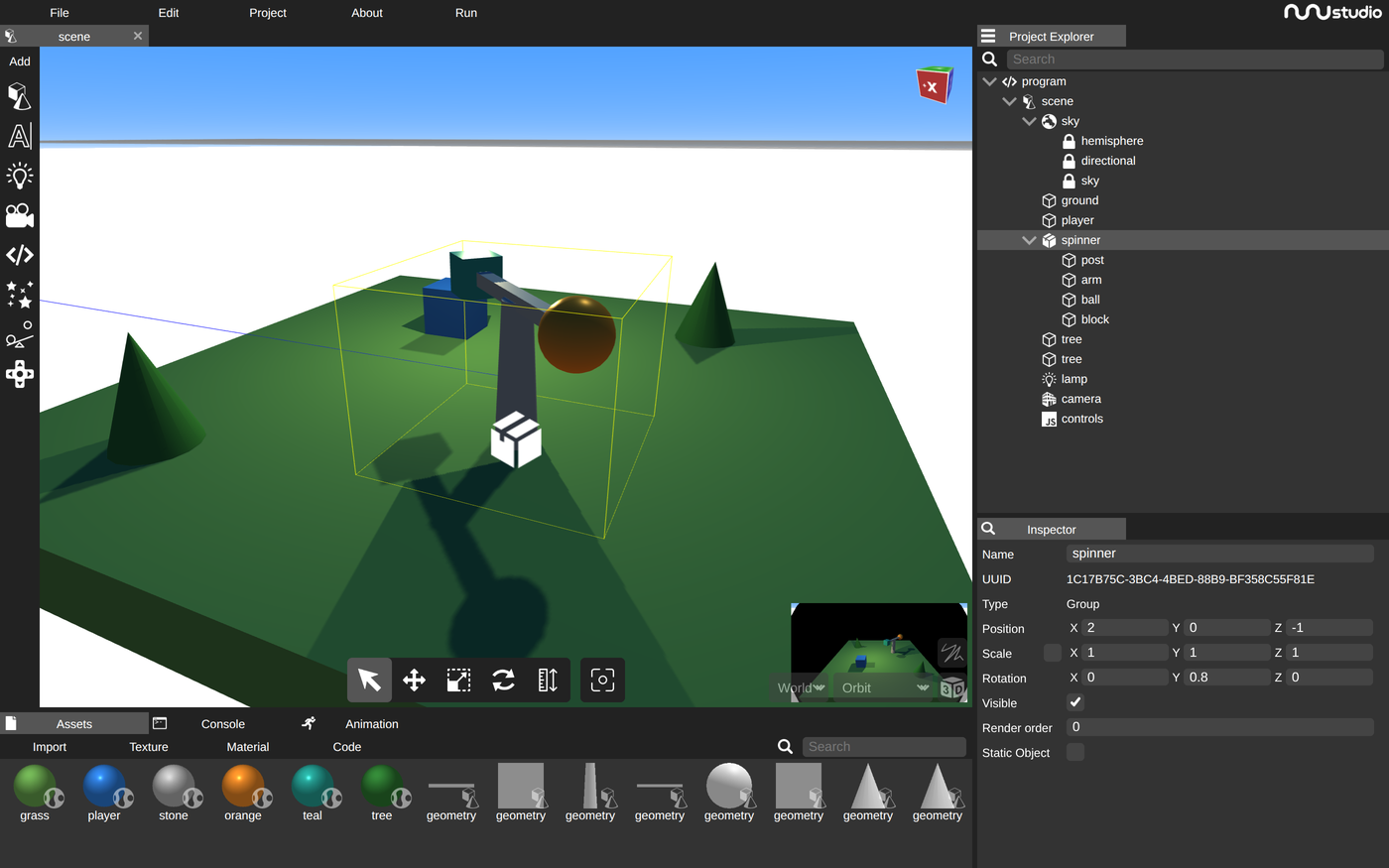Open the World transform space dropdown

(801, 687)
